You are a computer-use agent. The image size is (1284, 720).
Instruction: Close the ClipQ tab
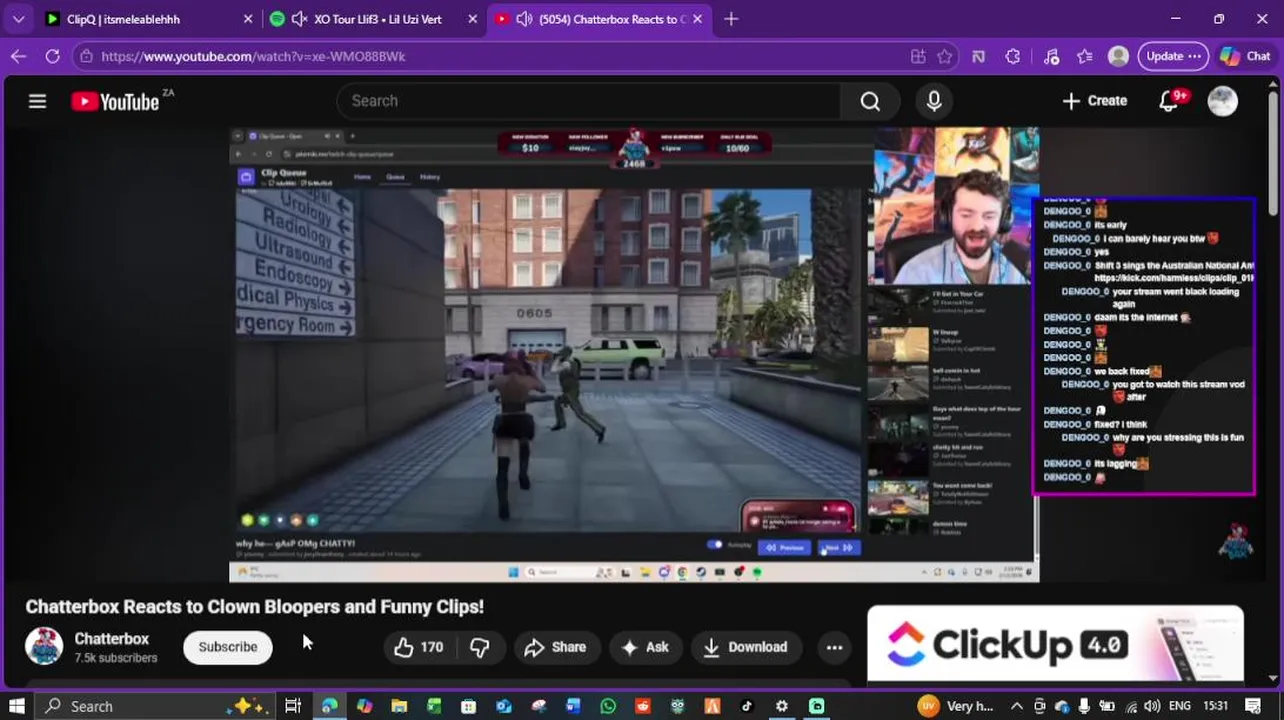(248, 19)
